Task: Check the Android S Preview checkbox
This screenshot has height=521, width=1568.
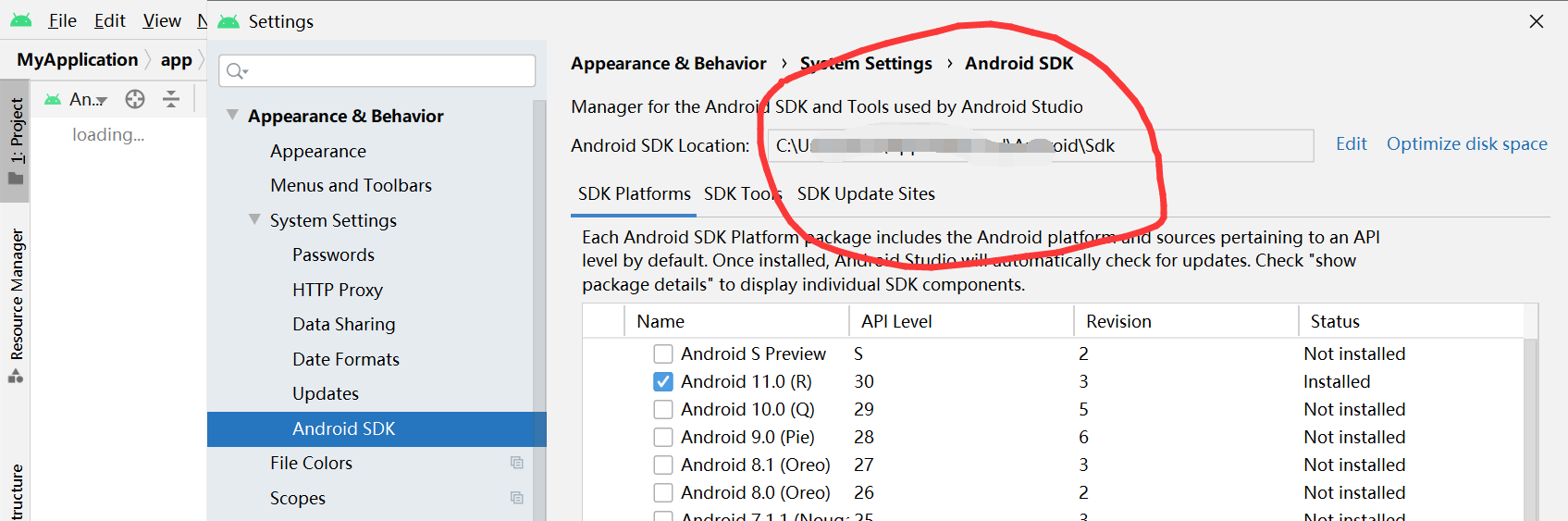Action: tap(663, 354)
